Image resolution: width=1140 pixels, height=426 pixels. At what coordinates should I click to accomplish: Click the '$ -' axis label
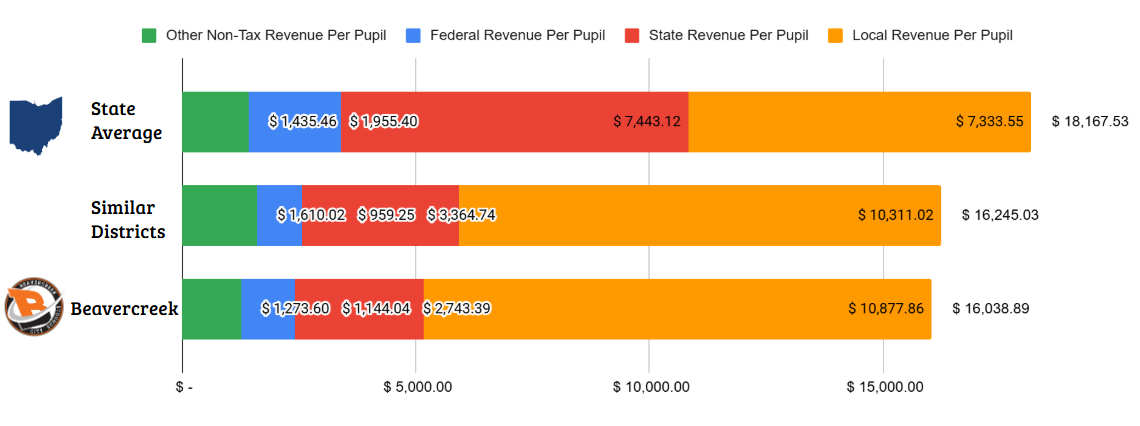point(184,387)
